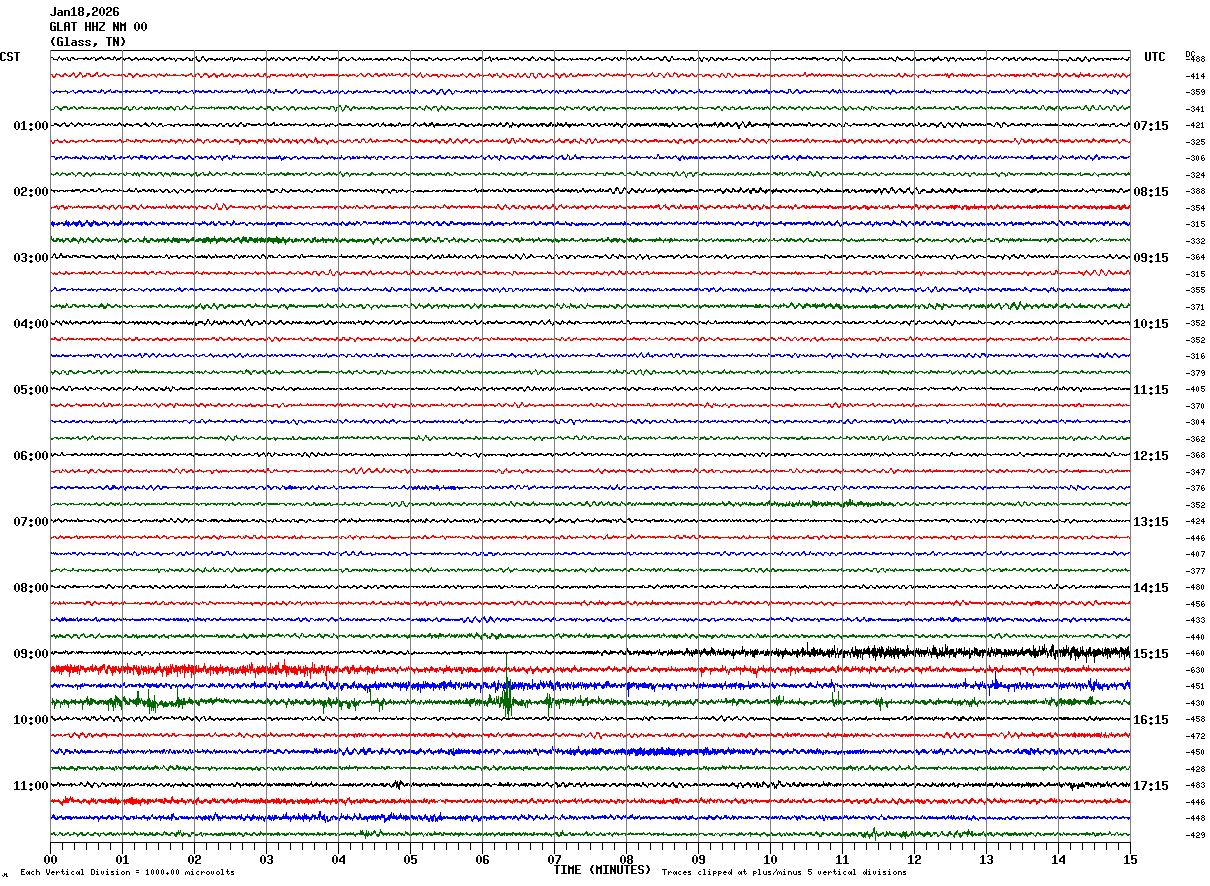The image size is (1210, 886).
Task: Click the CST timezone label
Action: (10, 57)
